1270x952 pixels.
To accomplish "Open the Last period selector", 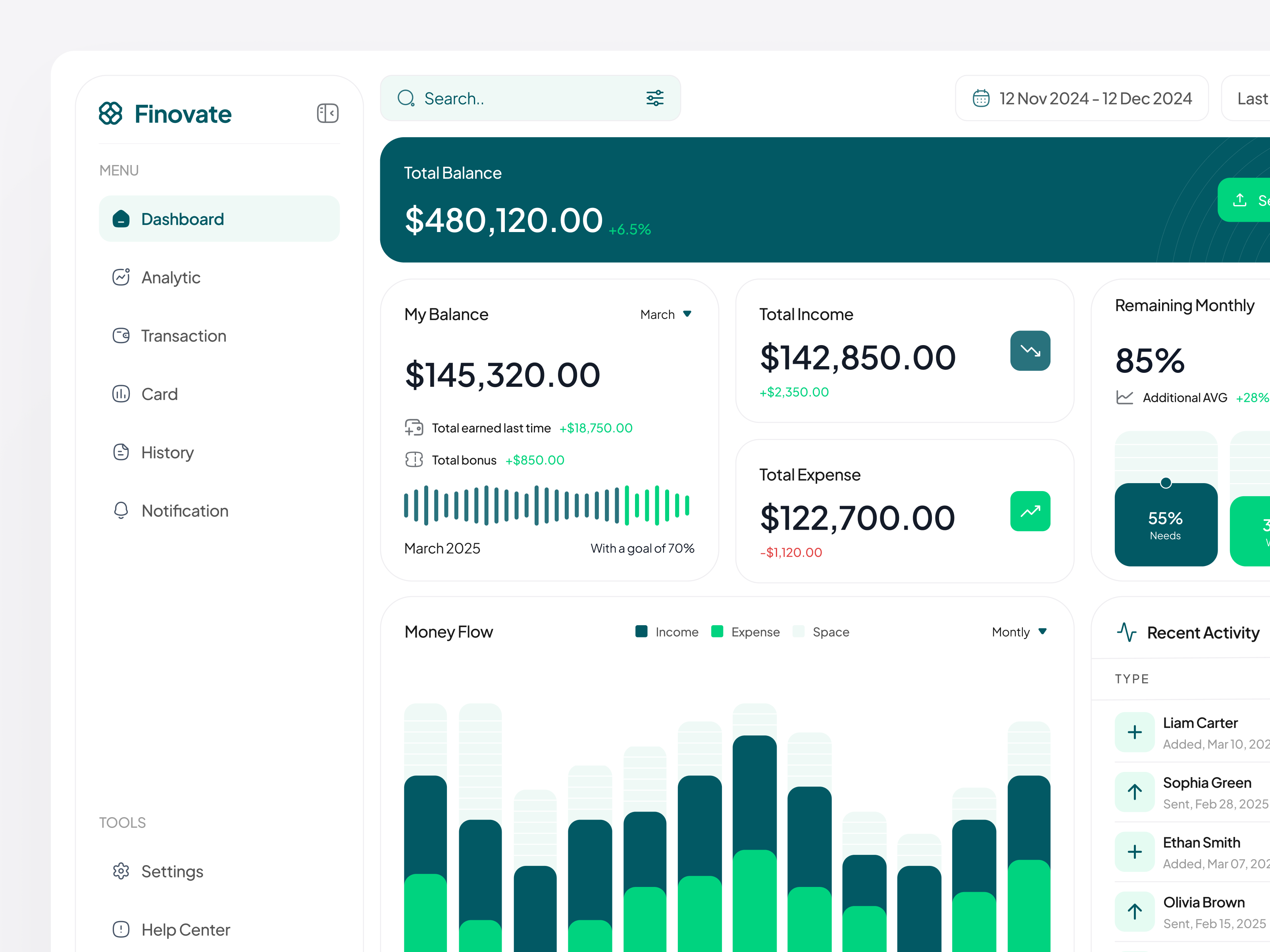I will (x=1245, y=98).
